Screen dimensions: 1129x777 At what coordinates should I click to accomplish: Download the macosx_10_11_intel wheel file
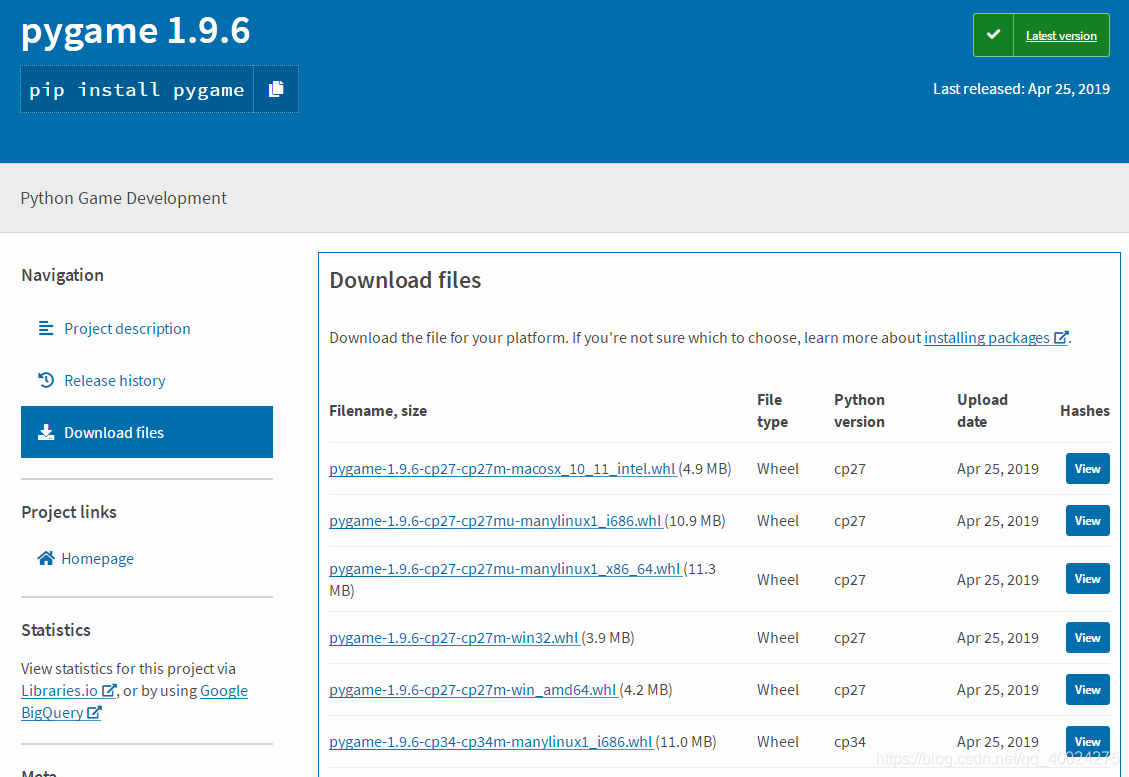pos(503,469)
